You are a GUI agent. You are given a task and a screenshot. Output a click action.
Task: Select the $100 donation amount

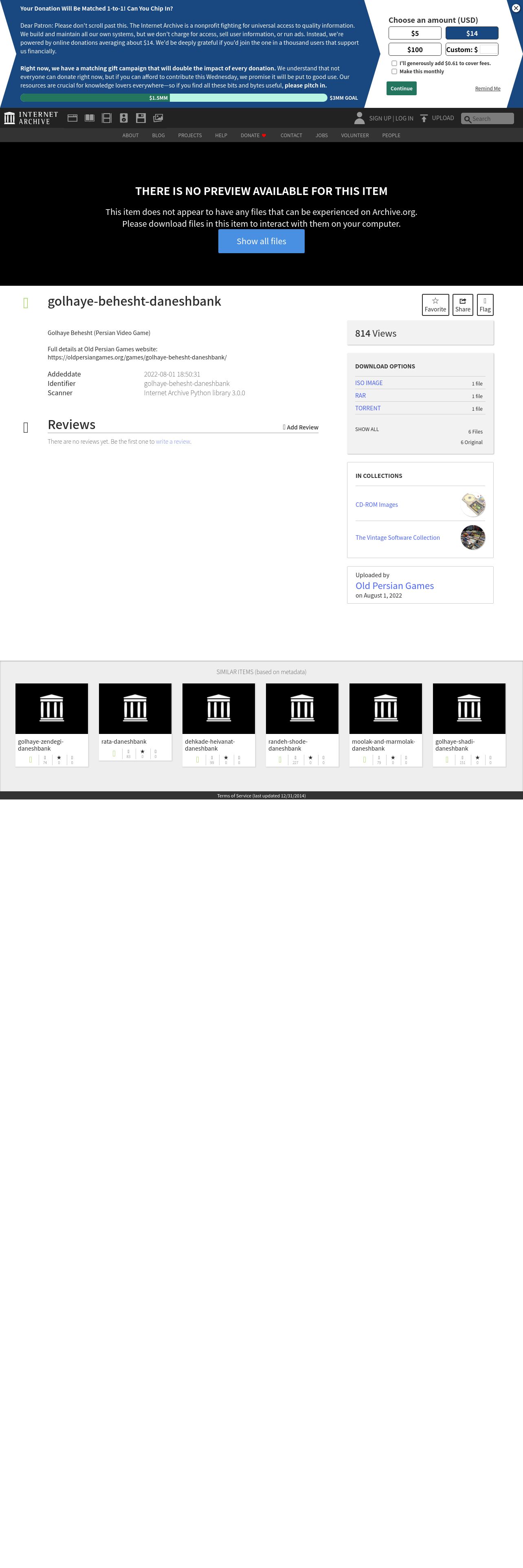coord(415,49)
